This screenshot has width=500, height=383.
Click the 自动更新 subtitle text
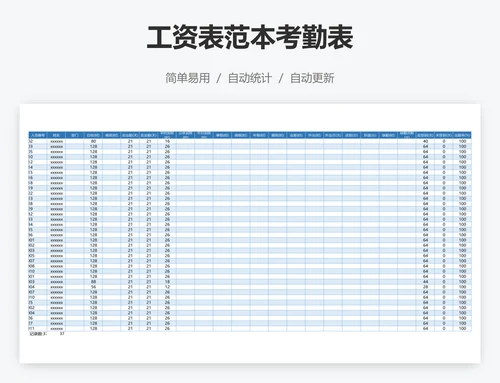[312, 78]
